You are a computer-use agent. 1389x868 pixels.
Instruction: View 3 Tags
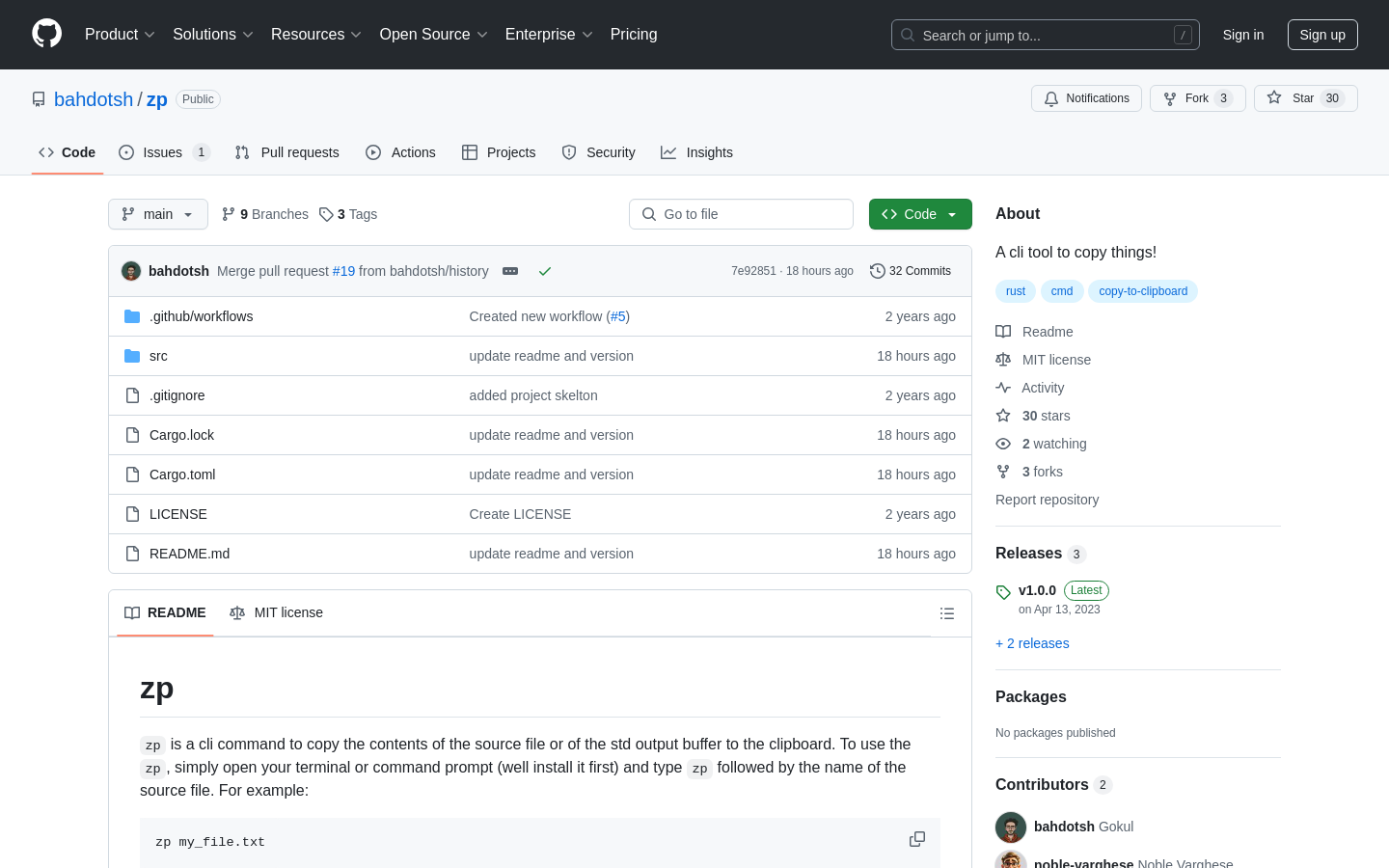point(348,214)
